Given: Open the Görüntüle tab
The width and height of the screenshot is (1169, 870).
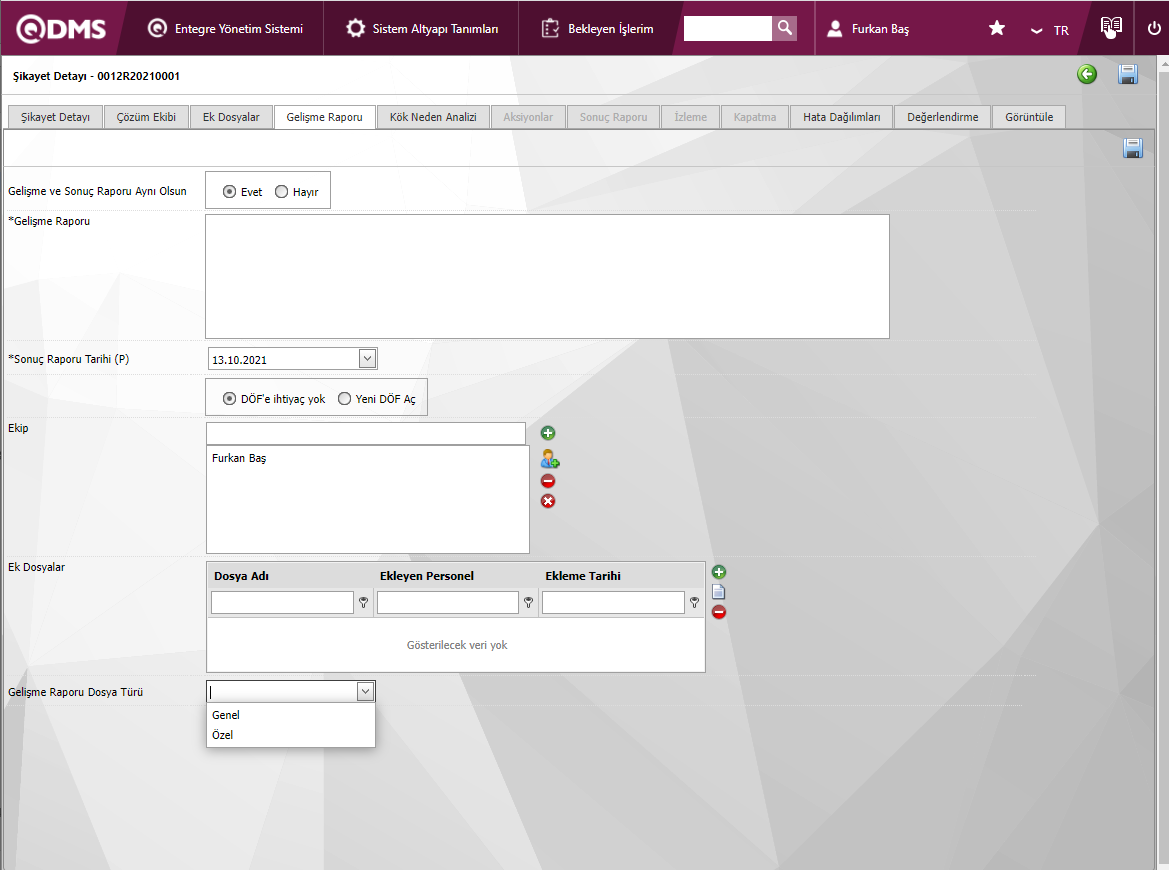Looking at the screenshot, I should pos(1029,117).
